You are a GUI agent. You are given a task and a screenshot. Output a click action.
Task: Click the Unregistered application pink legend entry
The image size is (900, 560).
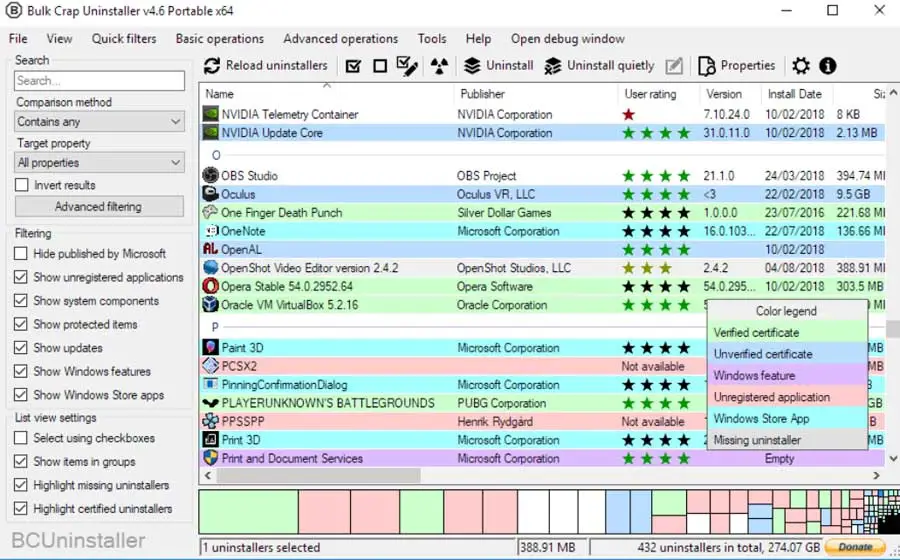pos(786,396)
